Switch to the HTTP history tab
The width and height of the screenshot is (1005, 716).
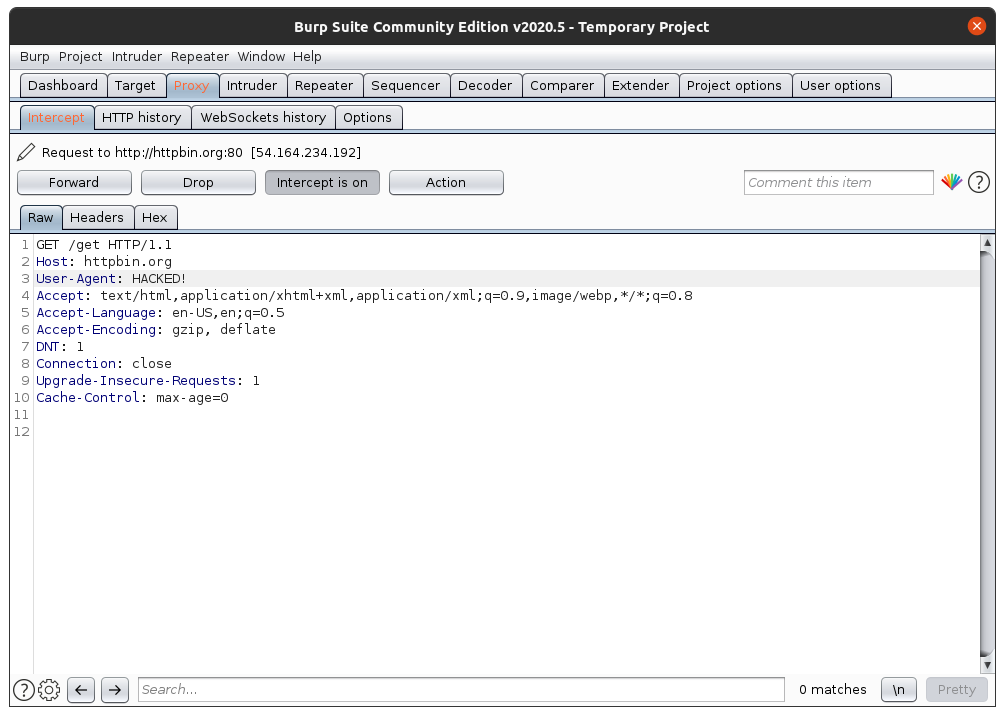[142, 117]
